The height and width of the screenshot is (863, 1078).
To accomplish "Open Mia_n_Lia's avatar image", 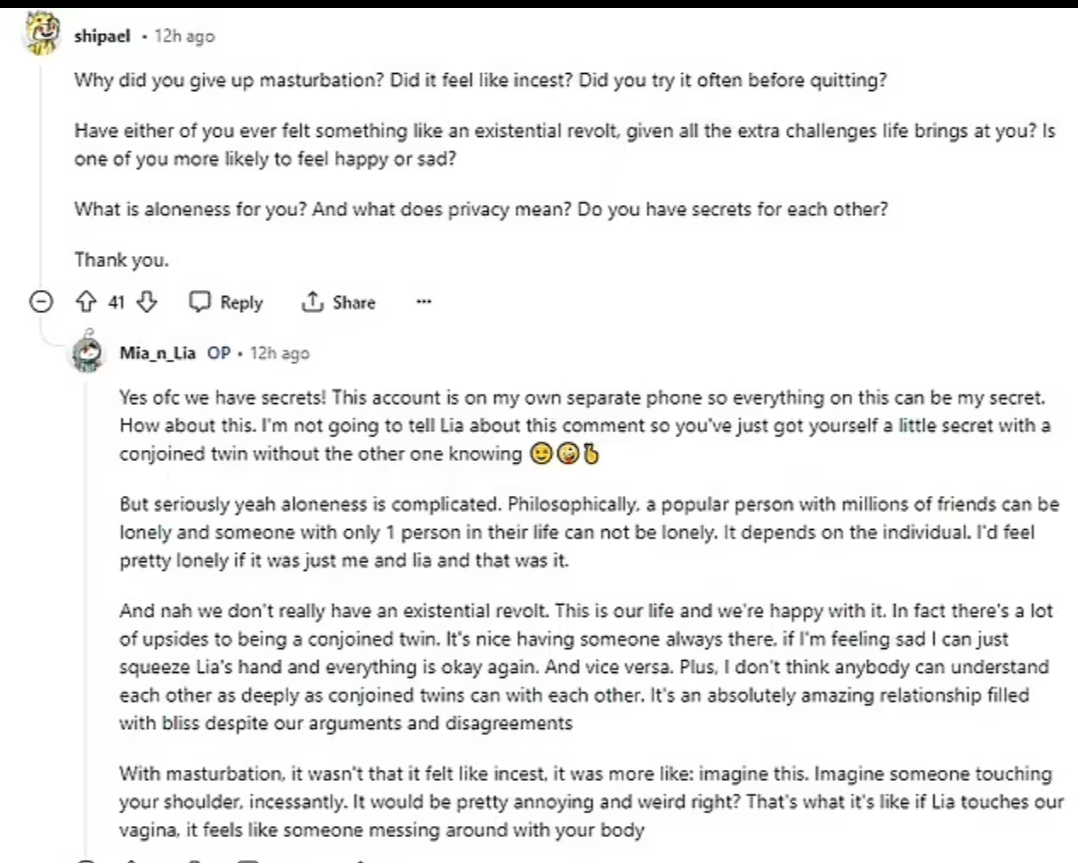I will point(89,353).
